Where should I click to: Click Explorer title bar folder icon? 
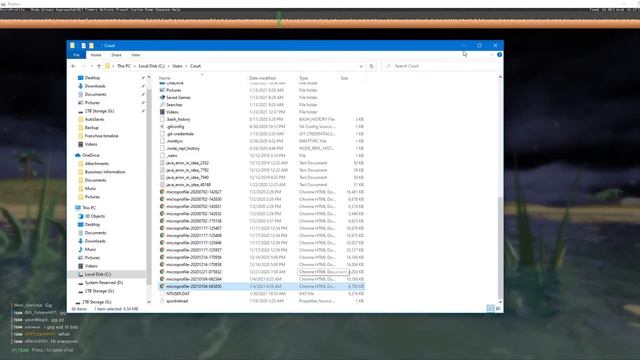coord(73,46)
